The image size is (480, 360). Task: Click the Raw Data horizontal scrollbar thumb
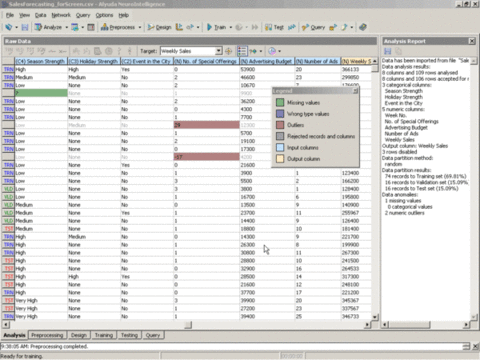click(x=188, y=324)
